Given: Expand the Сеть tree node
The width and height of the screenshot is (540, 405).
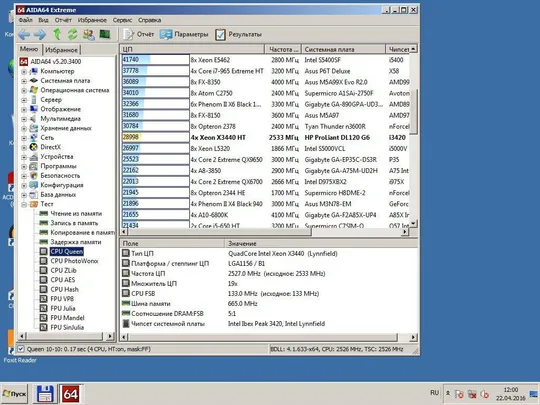Looking at the screenshot, I should point(24,138).
